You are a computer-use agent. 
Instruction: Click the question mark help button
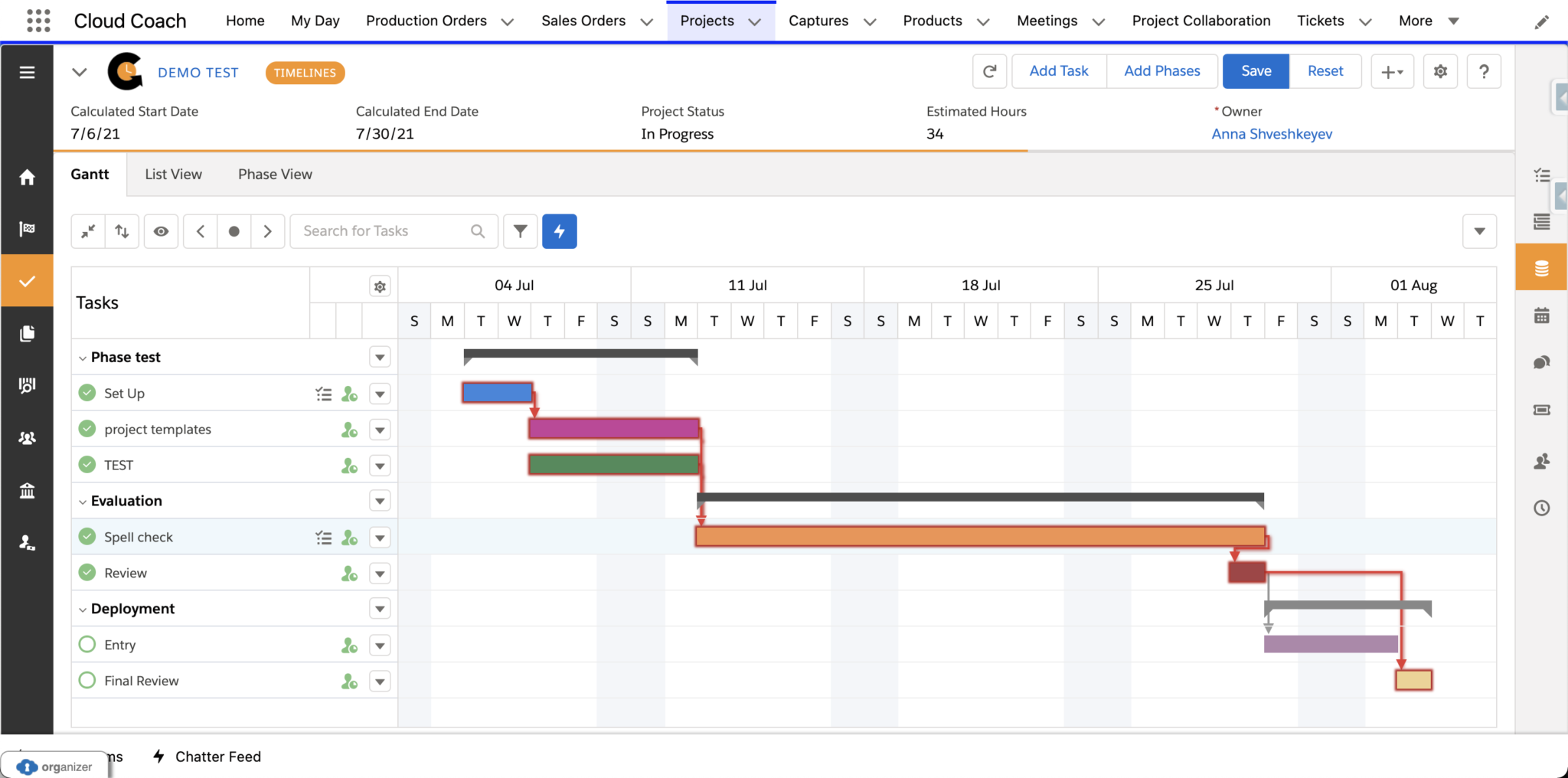point(1484,71)
